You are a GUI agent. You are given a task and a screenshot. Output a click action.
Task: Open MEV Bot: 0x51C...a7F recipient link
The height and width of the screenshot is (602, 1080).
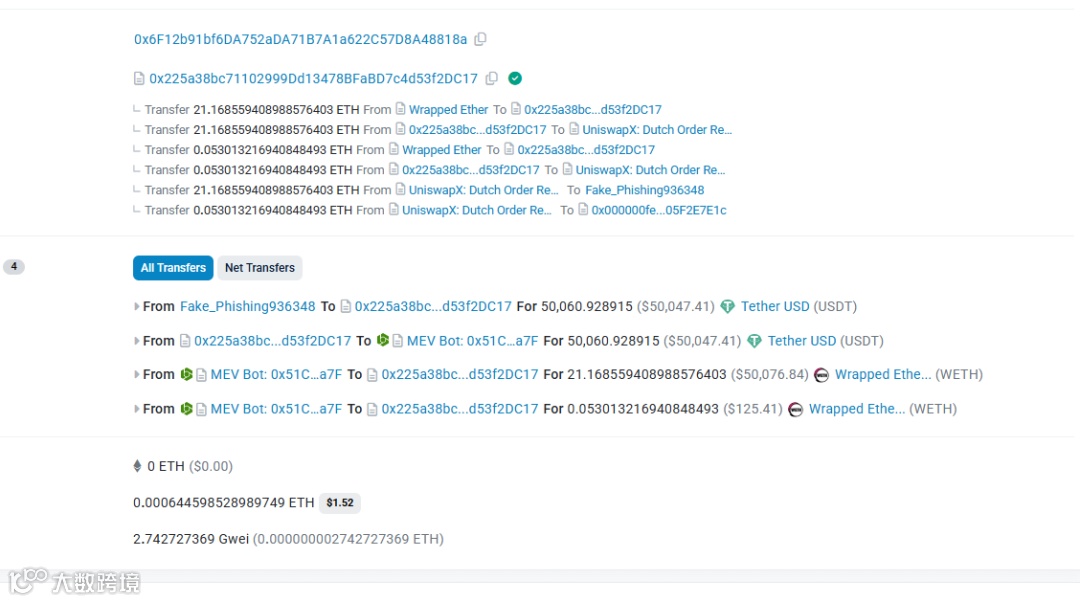pyautogui.click(x=472, y=341)
